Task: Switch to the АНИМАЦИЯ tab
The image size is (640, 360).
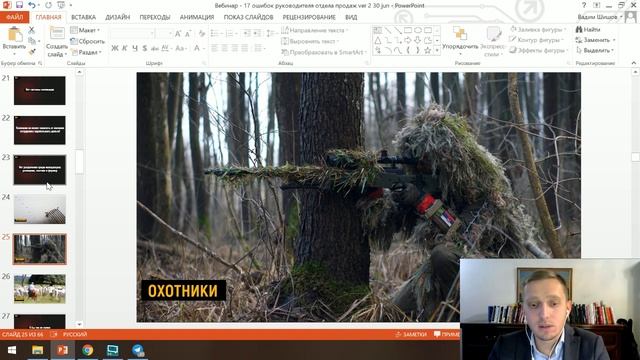Action: [x=197, y=17]
